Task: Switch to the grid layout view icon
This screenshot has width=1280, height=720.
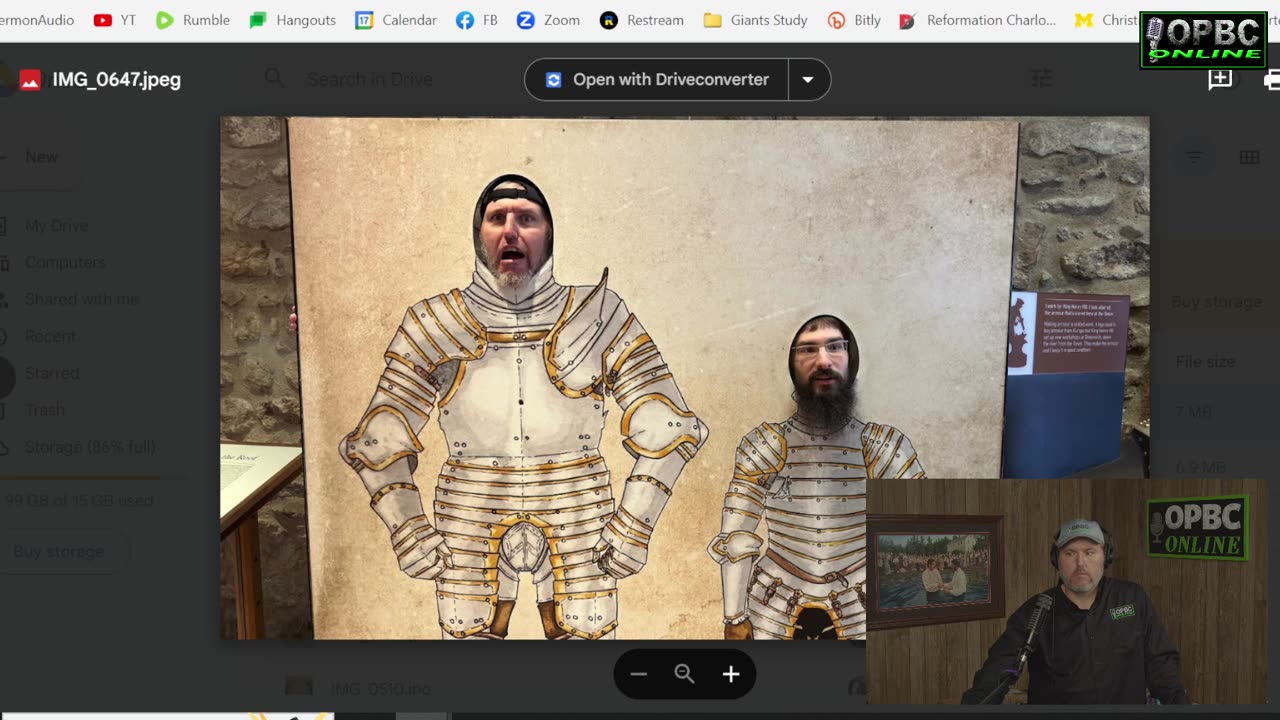Action: click(1249, 157)
